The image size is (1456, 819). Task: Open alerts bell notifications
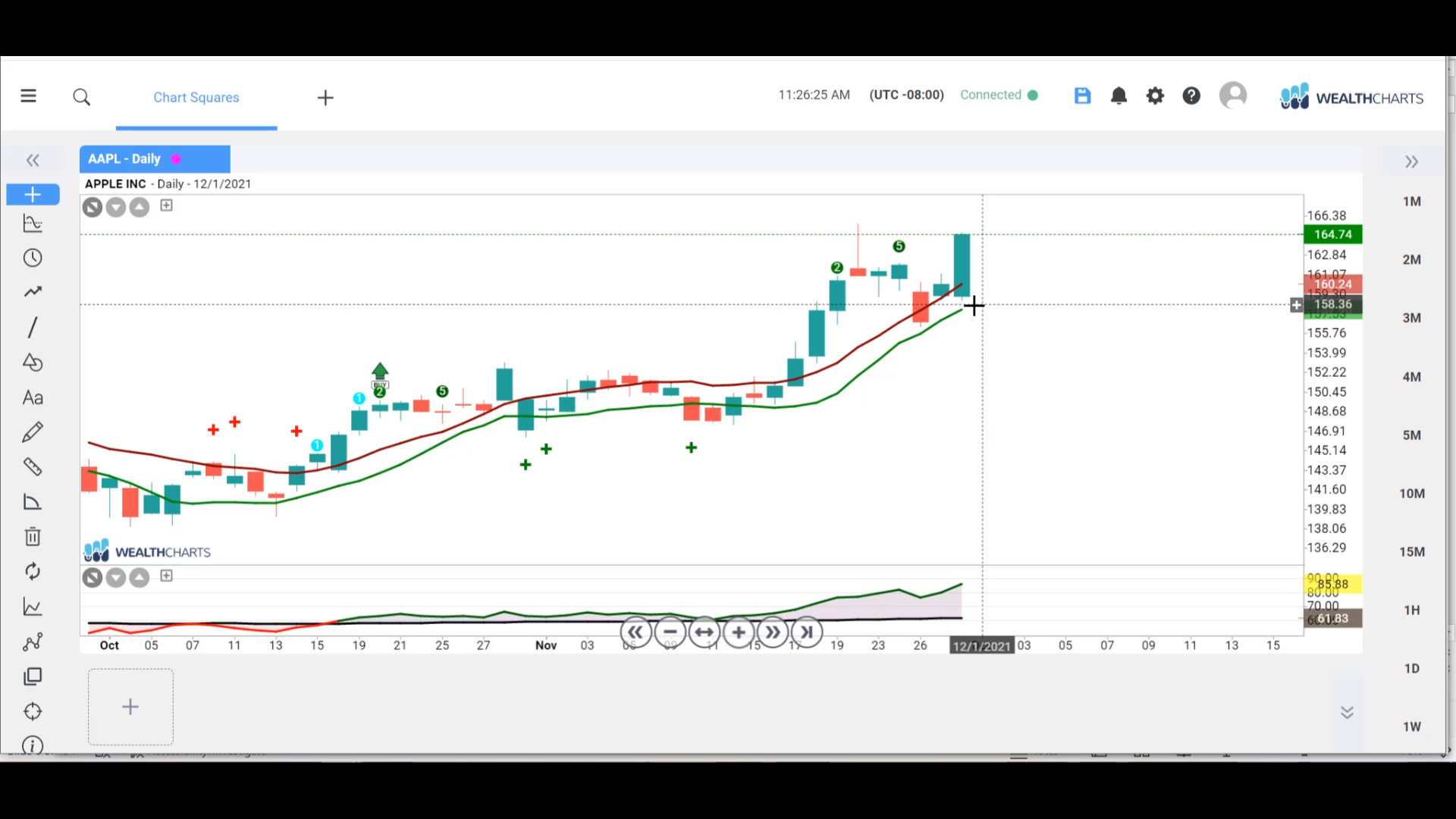[x=1119, y=96]
